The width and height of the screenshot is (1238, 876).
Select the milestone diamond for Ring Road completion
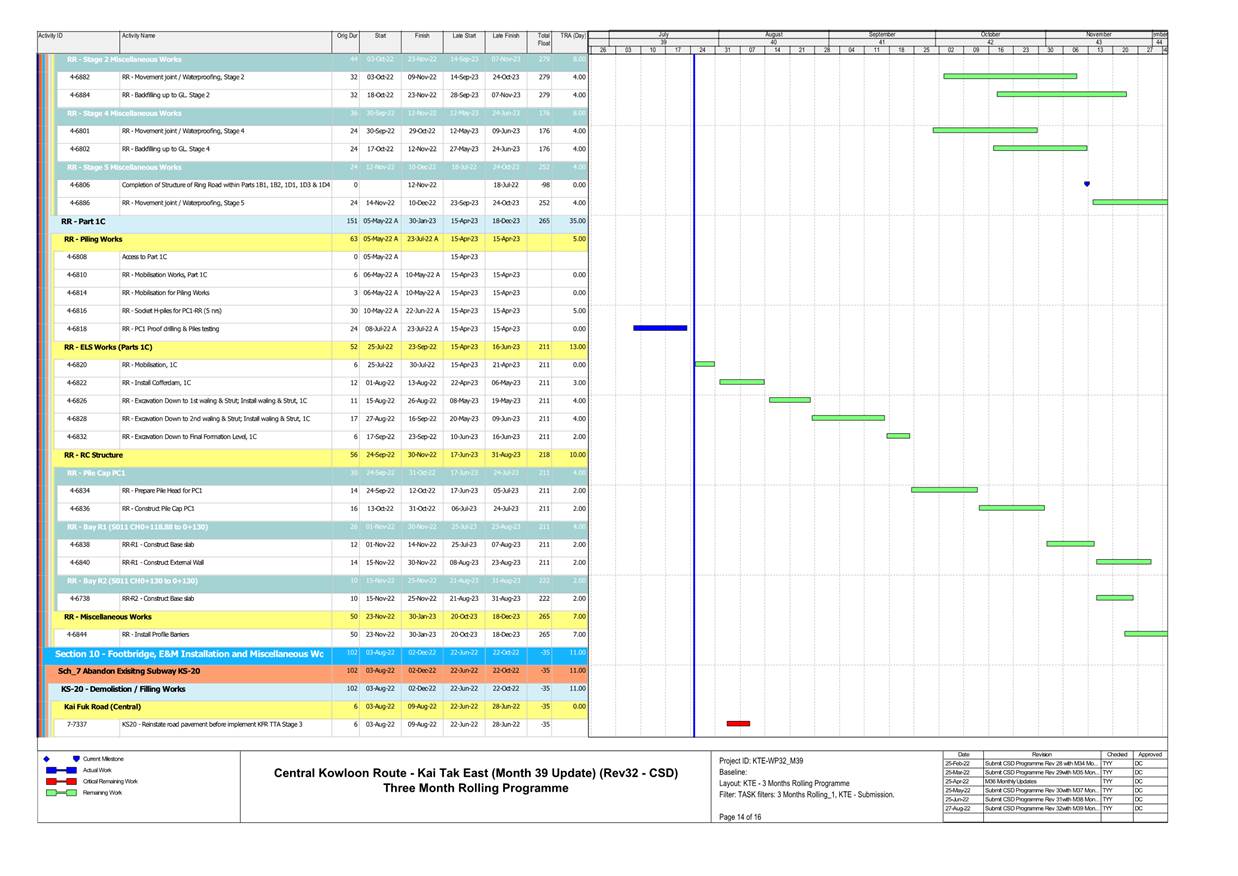click(x=1086, y=183)
